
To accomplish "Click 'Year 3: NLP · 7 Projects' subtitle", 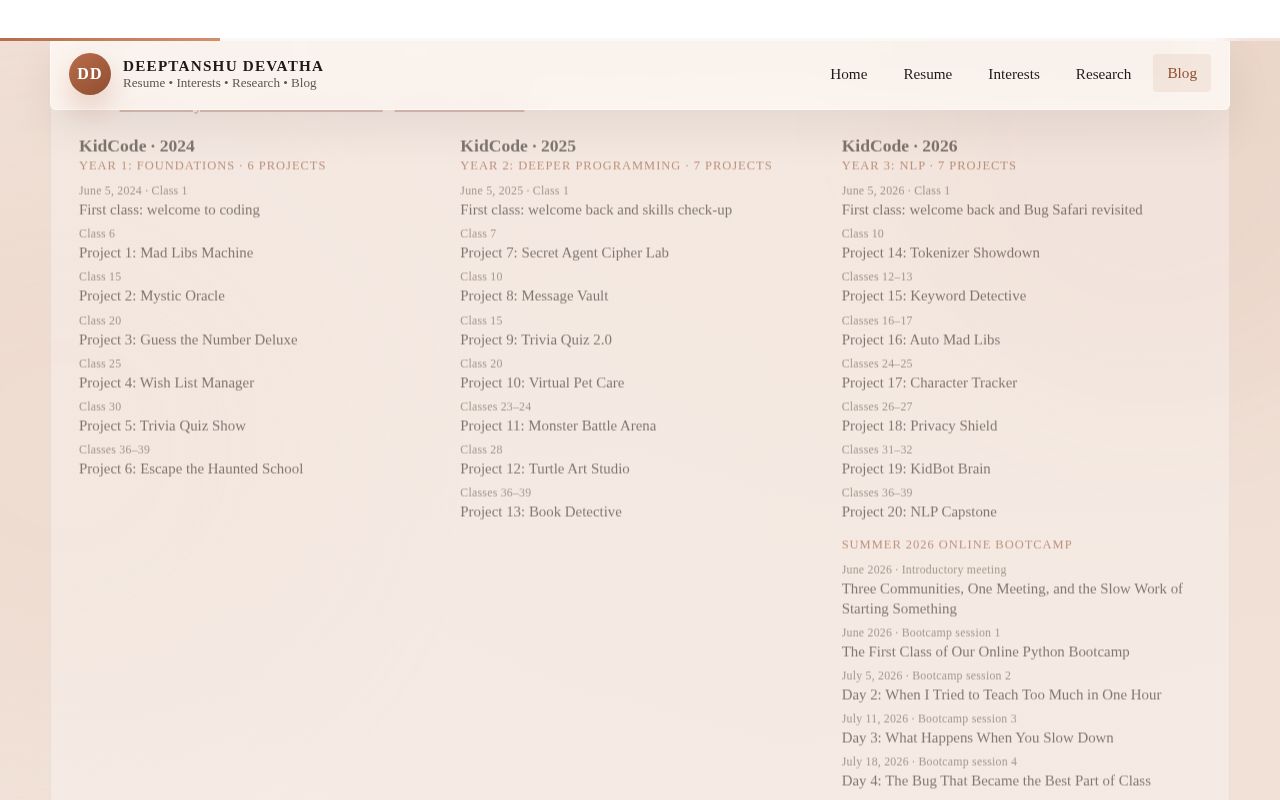I will (929, 166).
